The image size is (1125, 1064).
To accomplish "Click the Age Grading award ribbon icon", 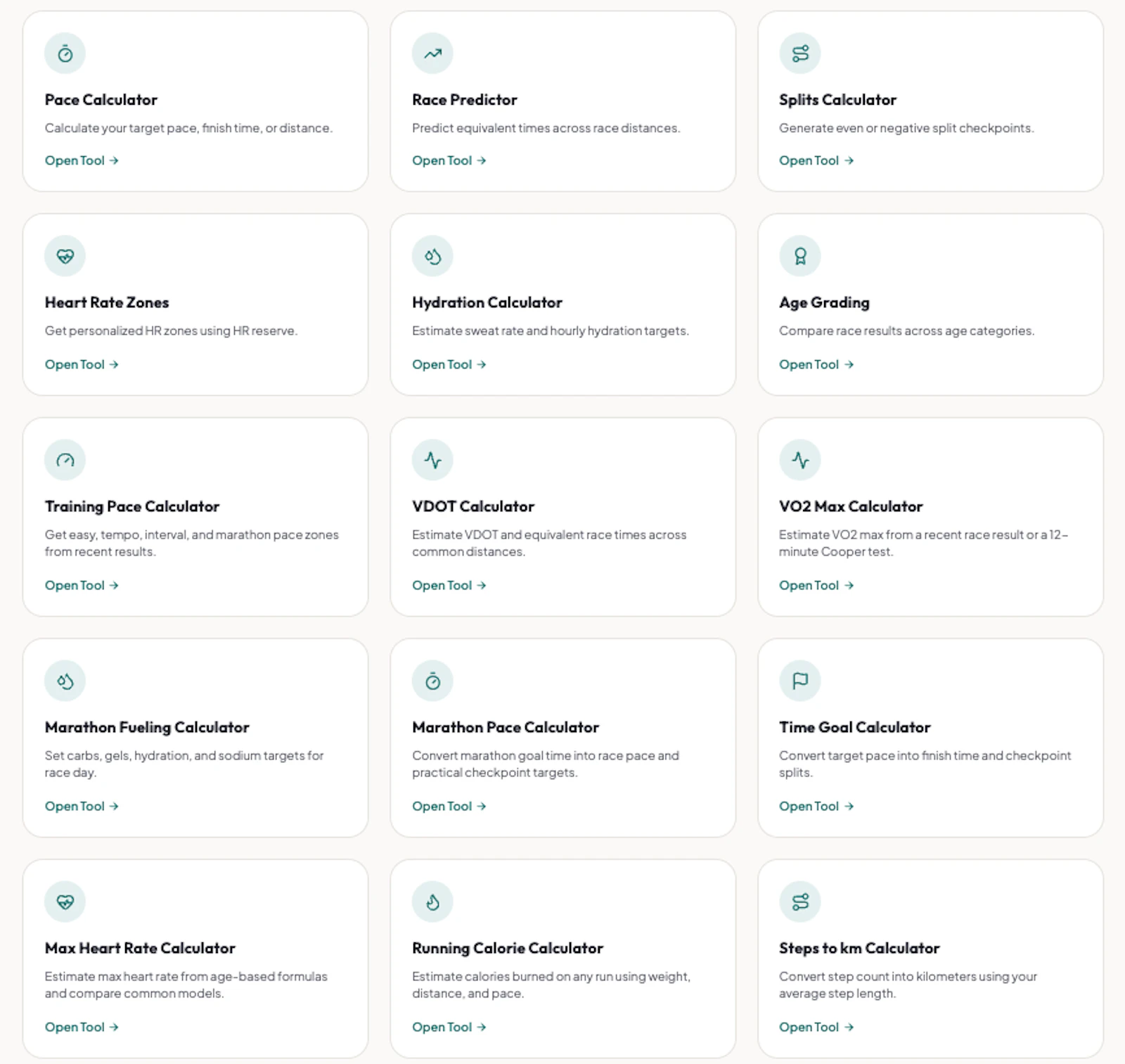I will [x=800, y=256].
